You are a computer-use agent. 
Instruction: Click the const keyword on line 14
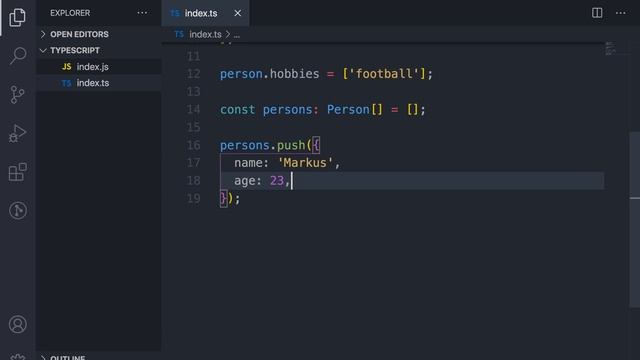pyautogui.click(x=238, y=109)
